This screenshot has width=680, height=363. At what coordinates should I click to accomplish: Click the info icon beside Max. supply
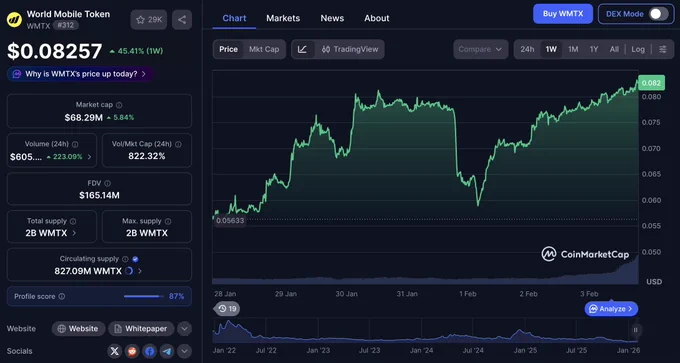(x=168, y=221)
